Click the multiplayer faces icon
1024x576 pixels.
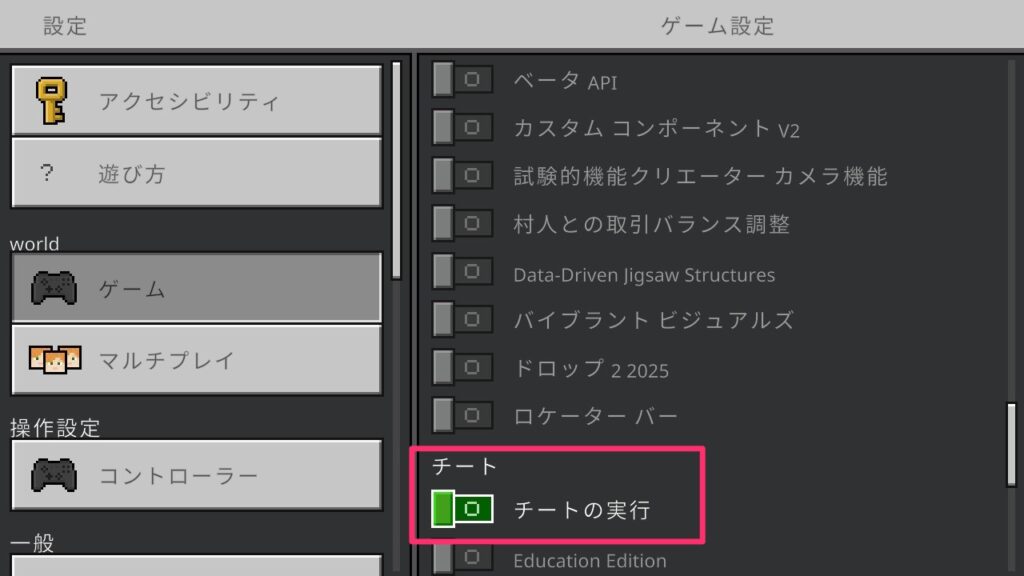(55, 360)
